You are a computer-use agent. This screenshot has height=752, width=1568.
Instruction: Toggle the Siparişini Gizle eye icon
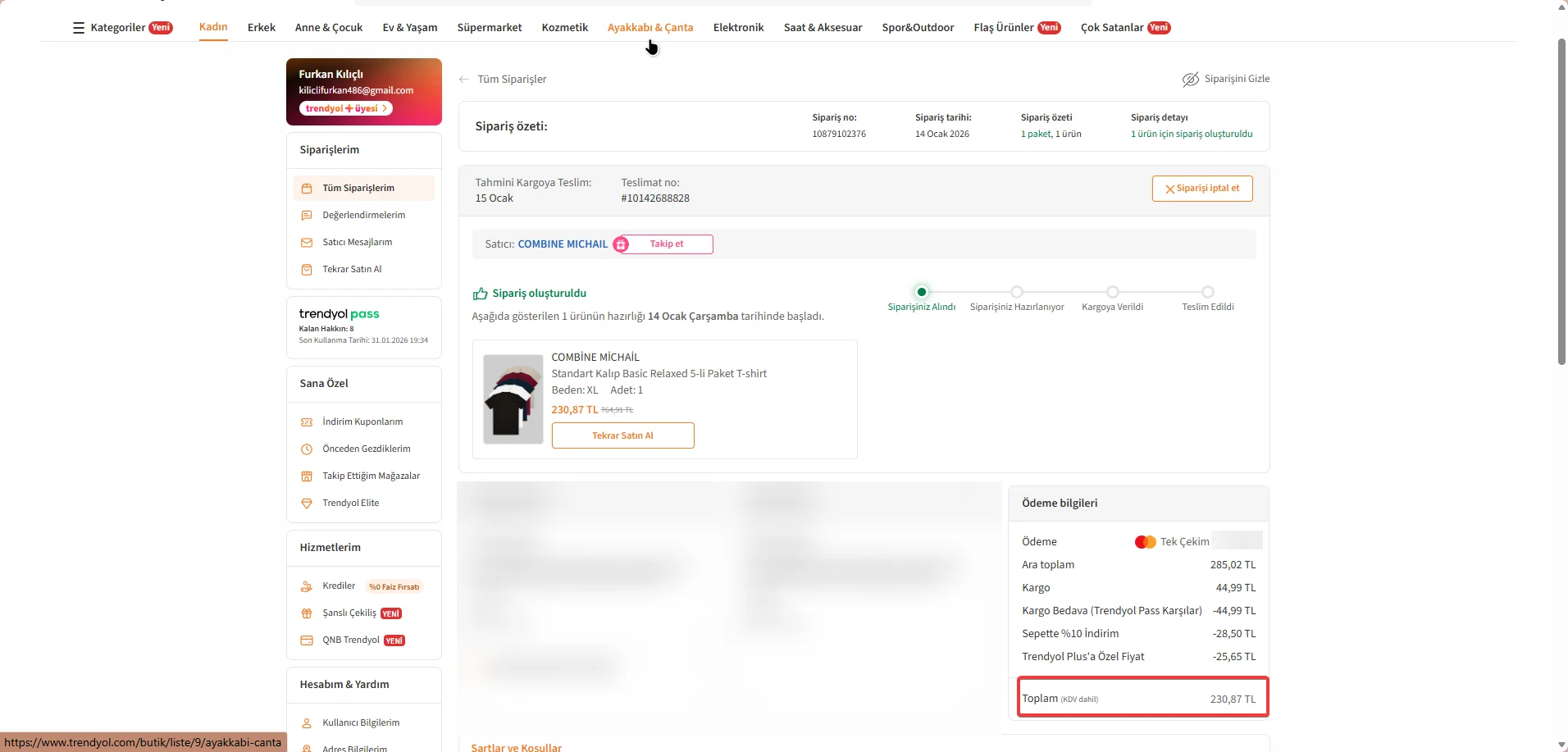[1190, 79]
